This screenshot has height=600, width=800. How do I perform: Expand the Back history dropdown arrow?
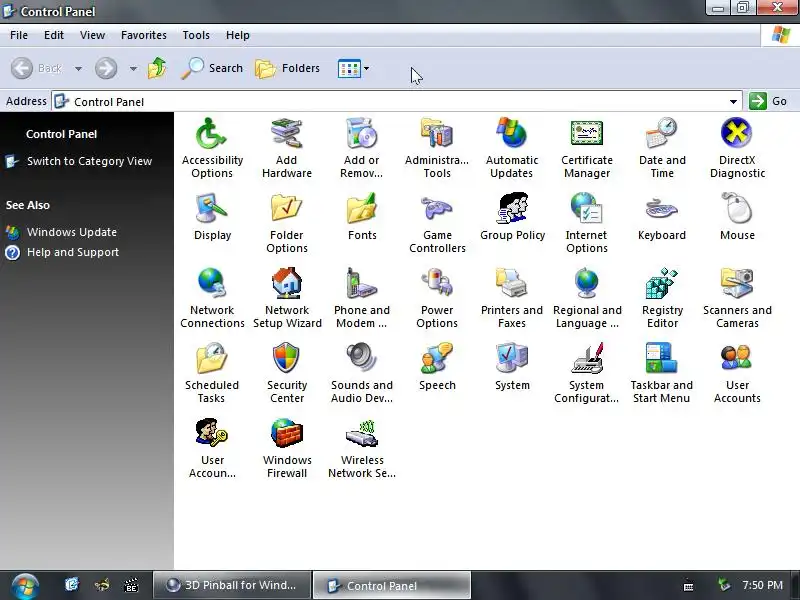78,68
